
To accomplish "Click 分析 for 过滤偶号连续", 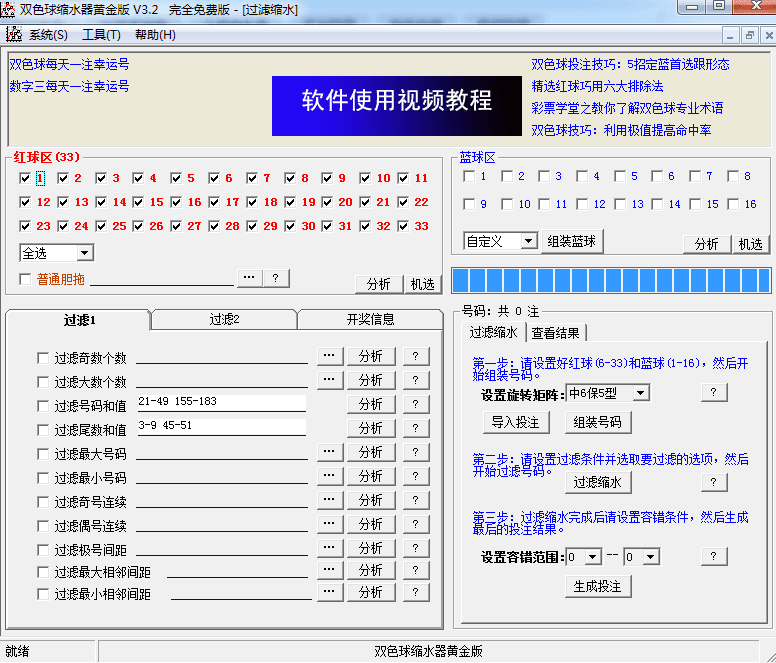I will tap(371, 523).
